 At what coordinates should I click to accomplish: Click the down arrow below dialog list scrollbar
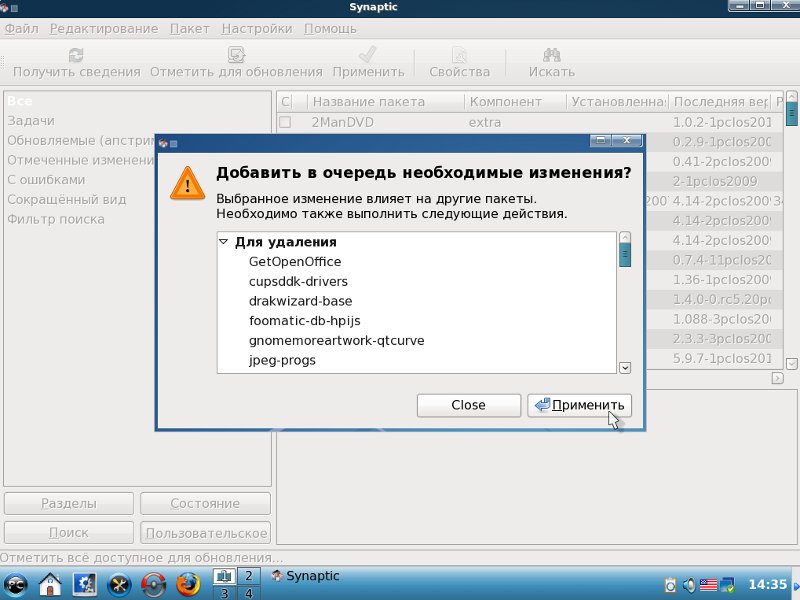click(625, 368)
